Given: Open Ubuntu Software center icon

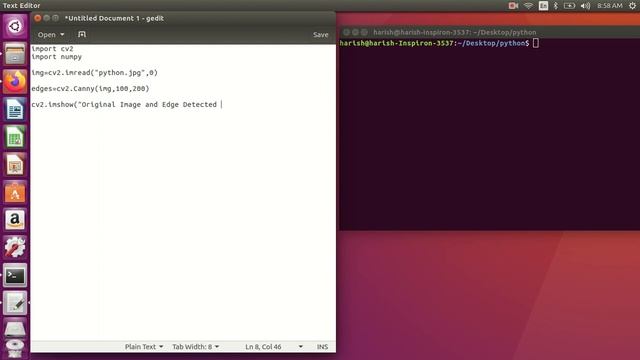Looking at the screenshot, I should [15, 192].
